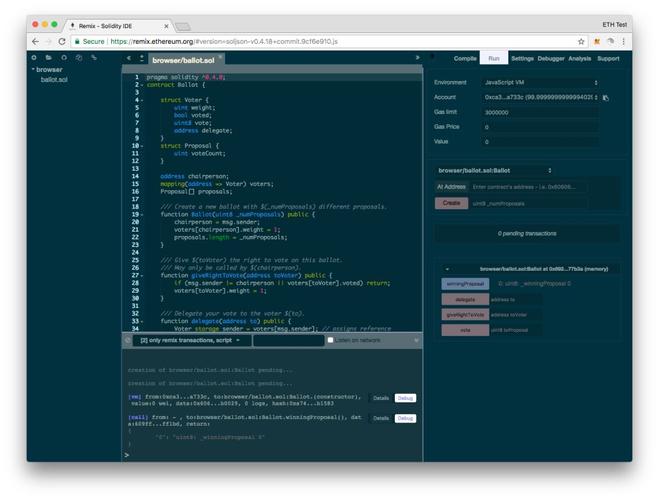Switch to the Compile tab

465,58
